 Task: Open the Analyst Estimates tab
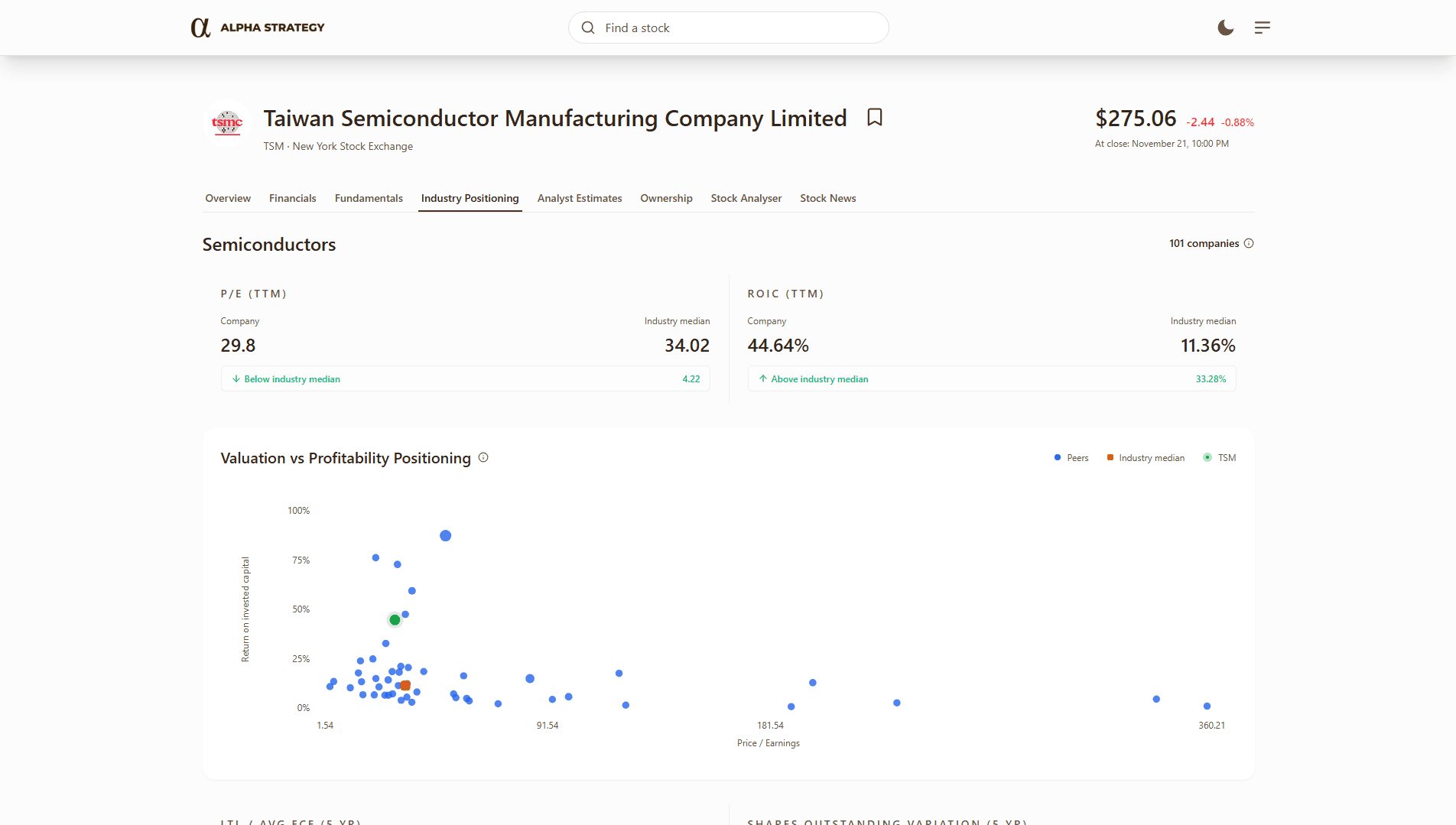(579, 198)
